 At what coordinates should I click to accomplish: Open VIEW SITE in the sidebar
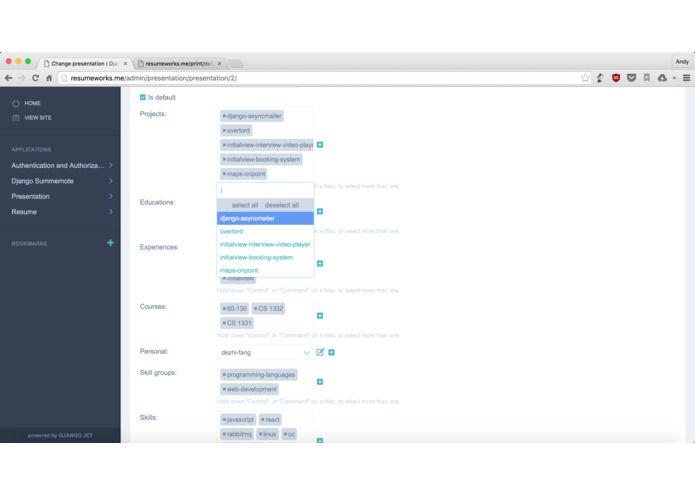(x=37, y=118)
